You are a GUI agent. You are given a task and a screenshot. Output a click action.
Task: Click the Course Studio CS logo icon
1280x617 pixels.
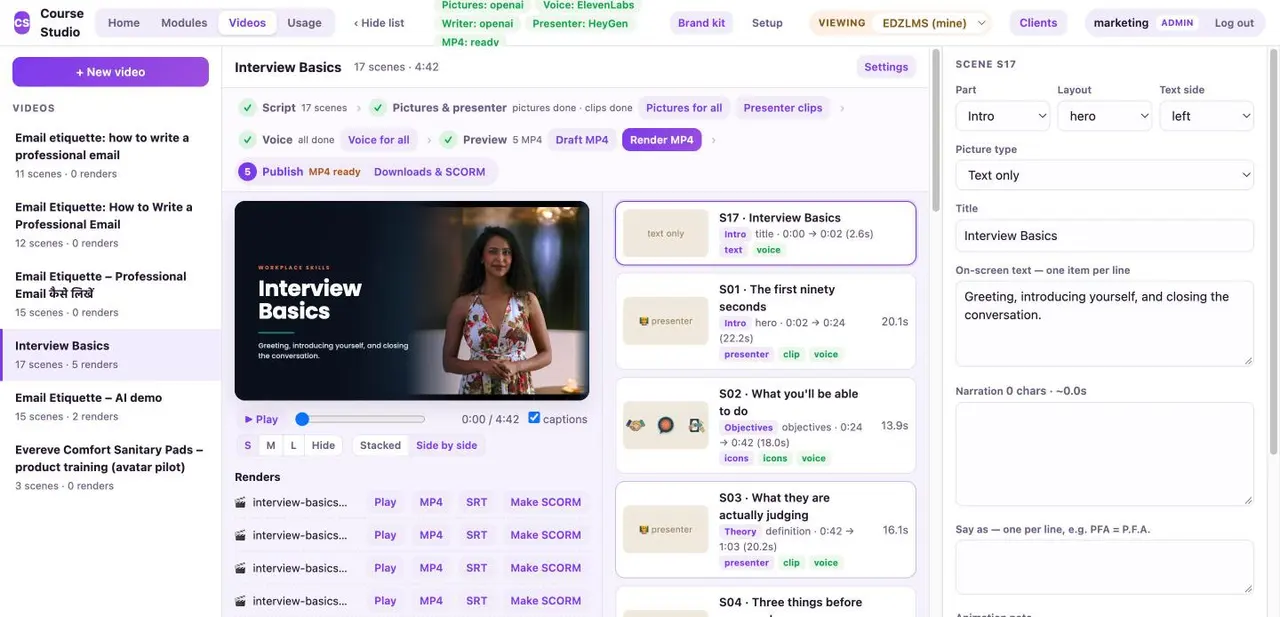tap(22, 23)
